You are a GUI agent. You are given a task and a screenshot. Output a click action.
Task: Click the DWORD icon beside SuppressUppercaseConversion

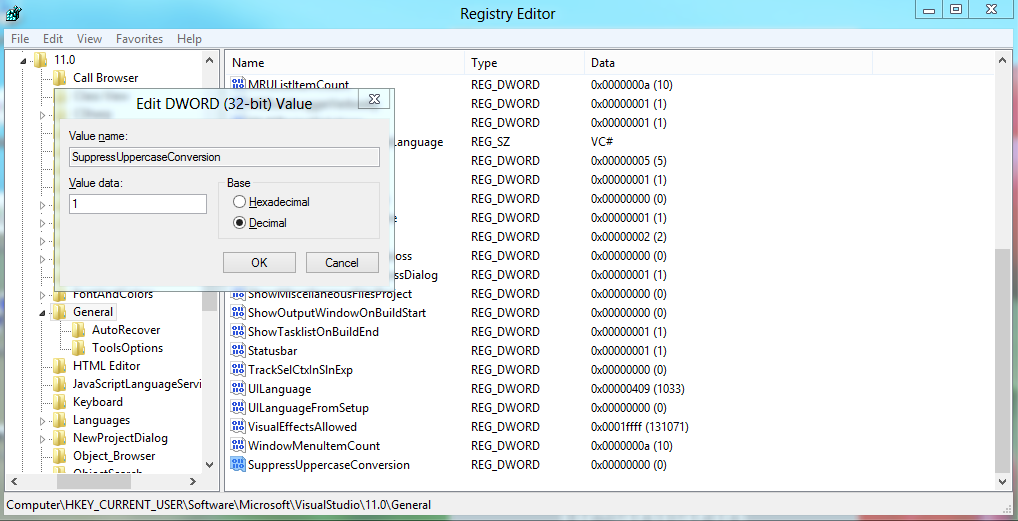(238, 464)
